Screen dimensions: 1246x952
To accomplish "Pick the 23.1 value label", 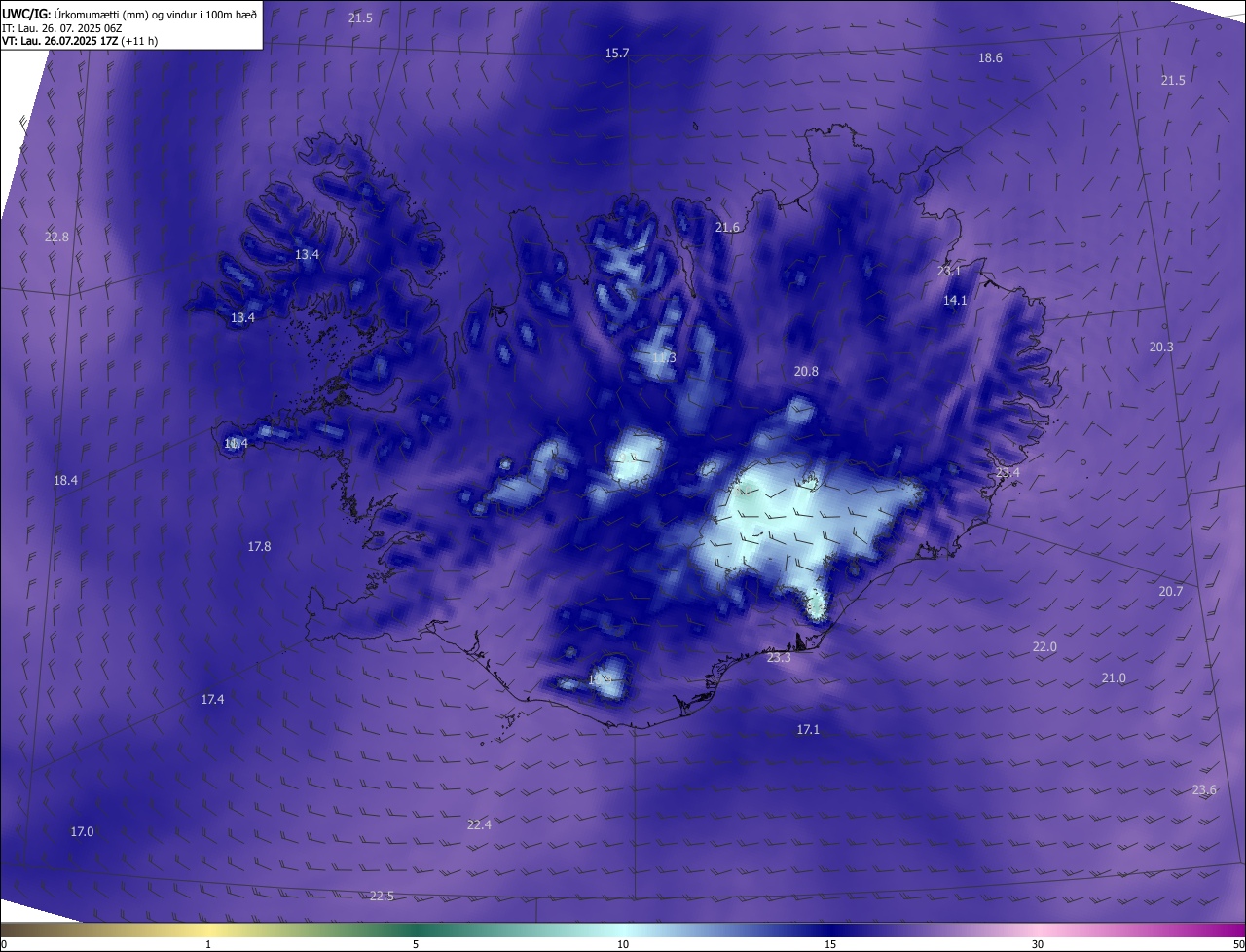I will point(949,272).
